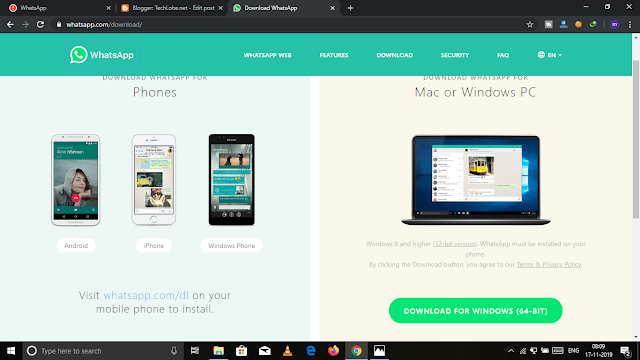Click the iPhone download button
640x360 pixels.
click(x=154, y=245)
